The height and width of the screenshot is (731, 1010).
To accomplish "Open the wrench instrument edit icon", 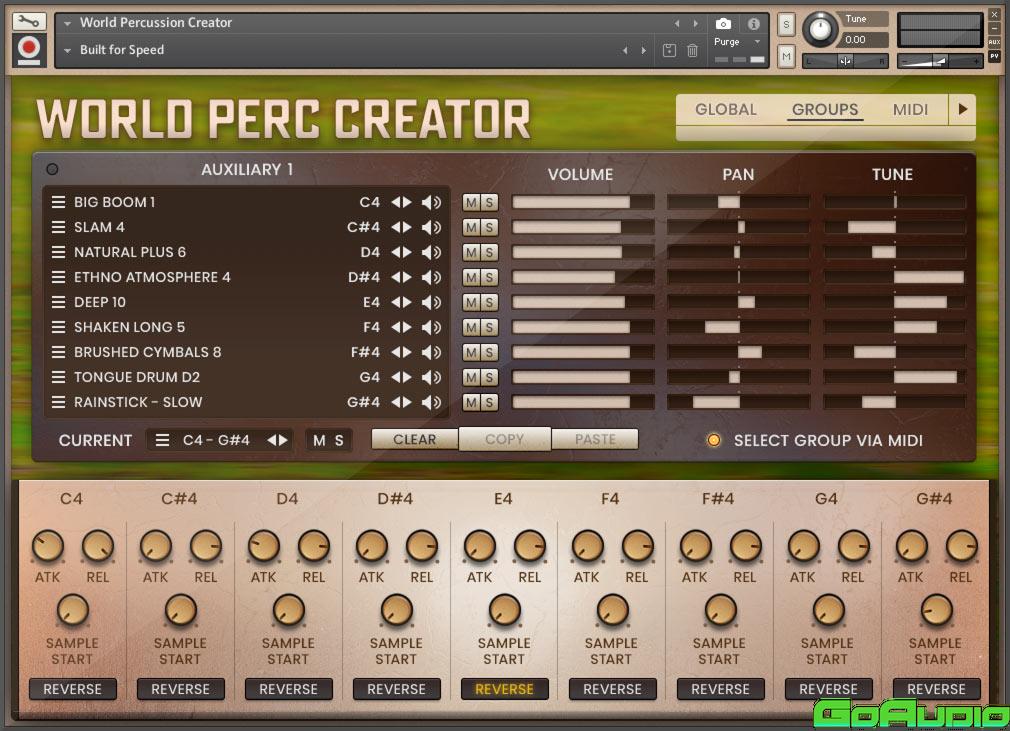I will [x=29, y=21].
